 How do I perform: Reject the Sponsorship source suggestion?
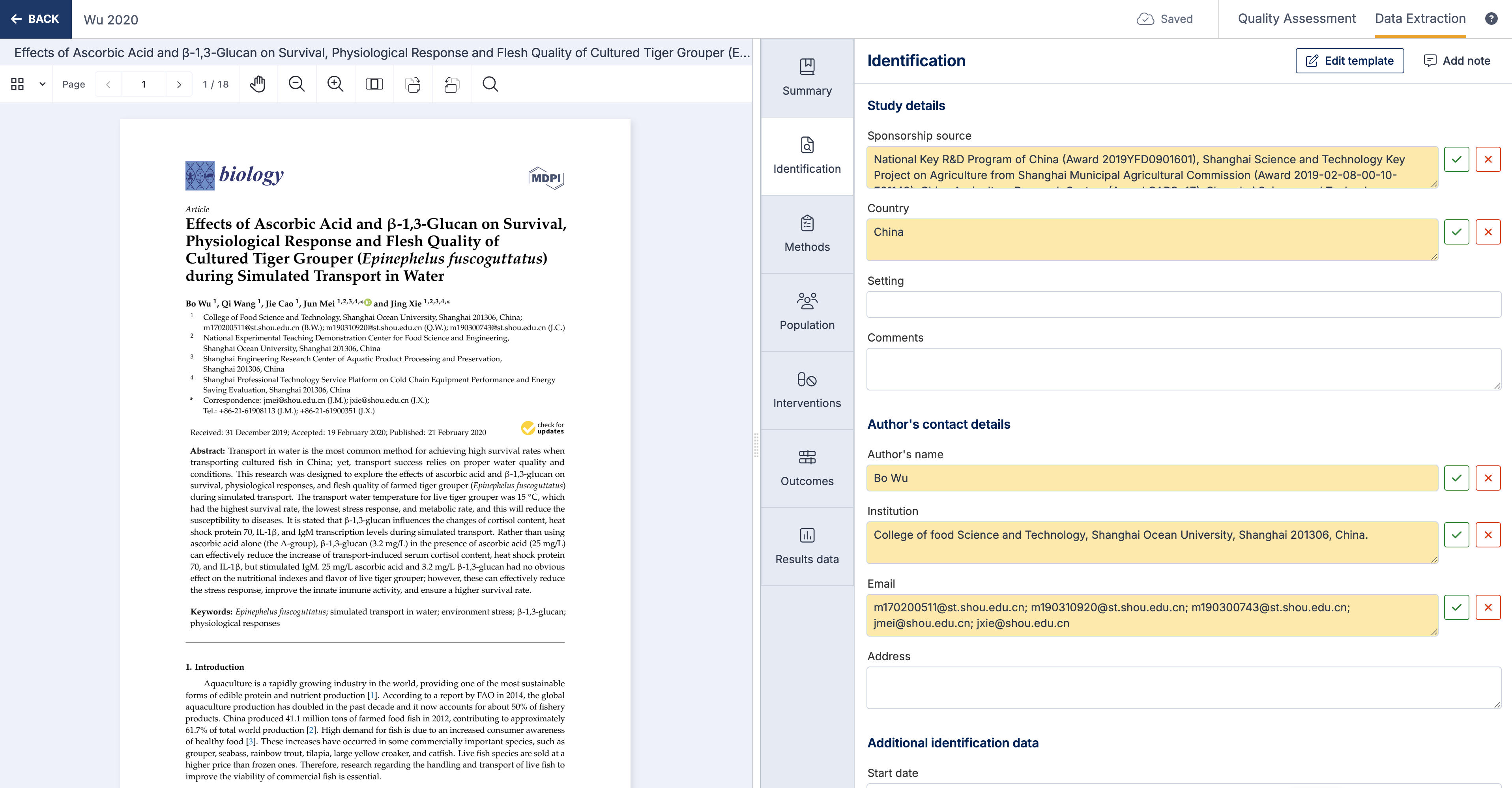(1488, 160)
